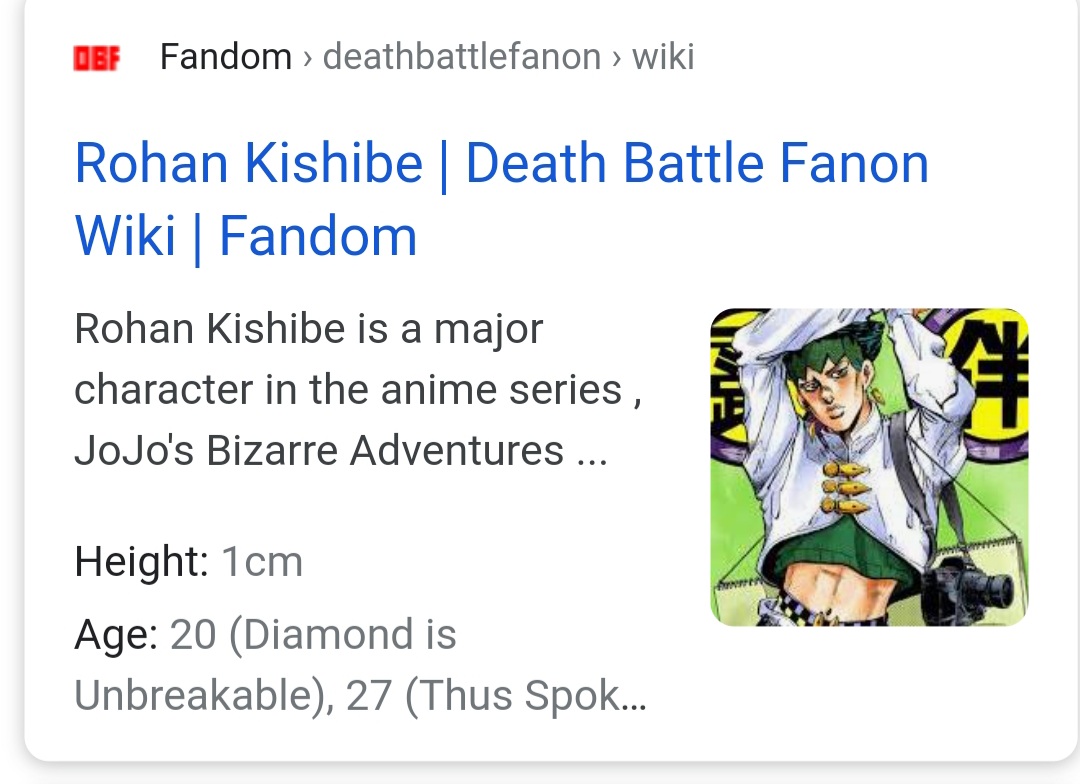This screenshot has width=1080, height=784.
Task: Click the "20 (Diamond is" age text
Action: click(x=313, y=635)
